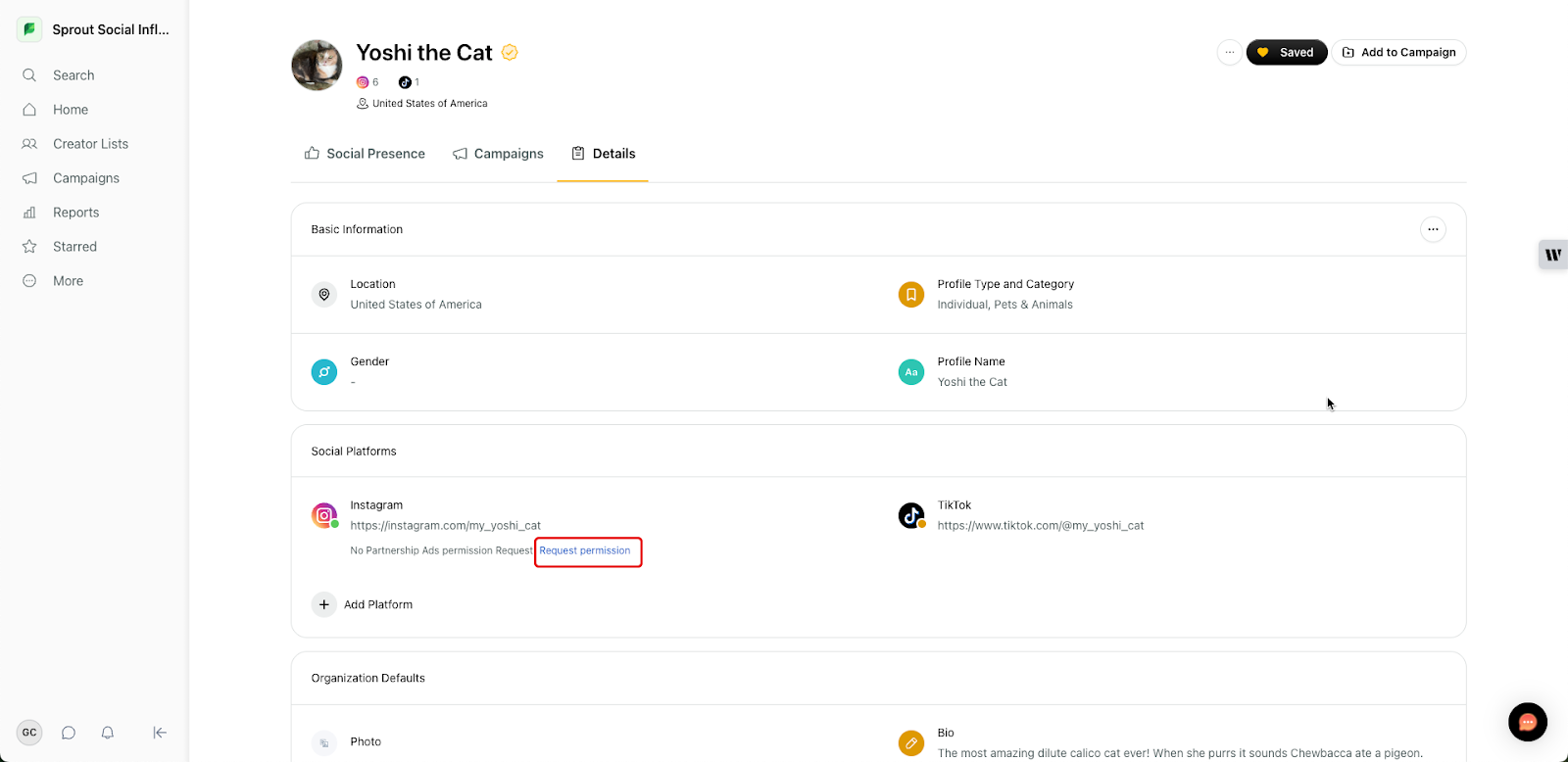Select the Details tab
1568x762 pixels.
click(603, 154)
